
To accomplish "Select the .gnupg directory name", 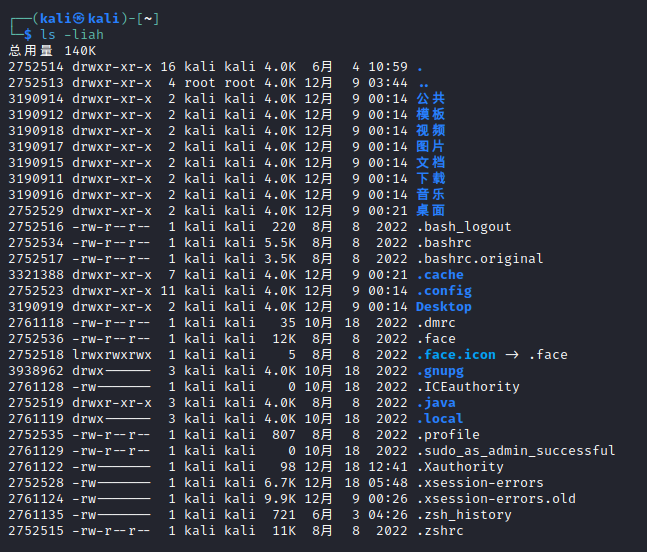I will click(439, 370).
